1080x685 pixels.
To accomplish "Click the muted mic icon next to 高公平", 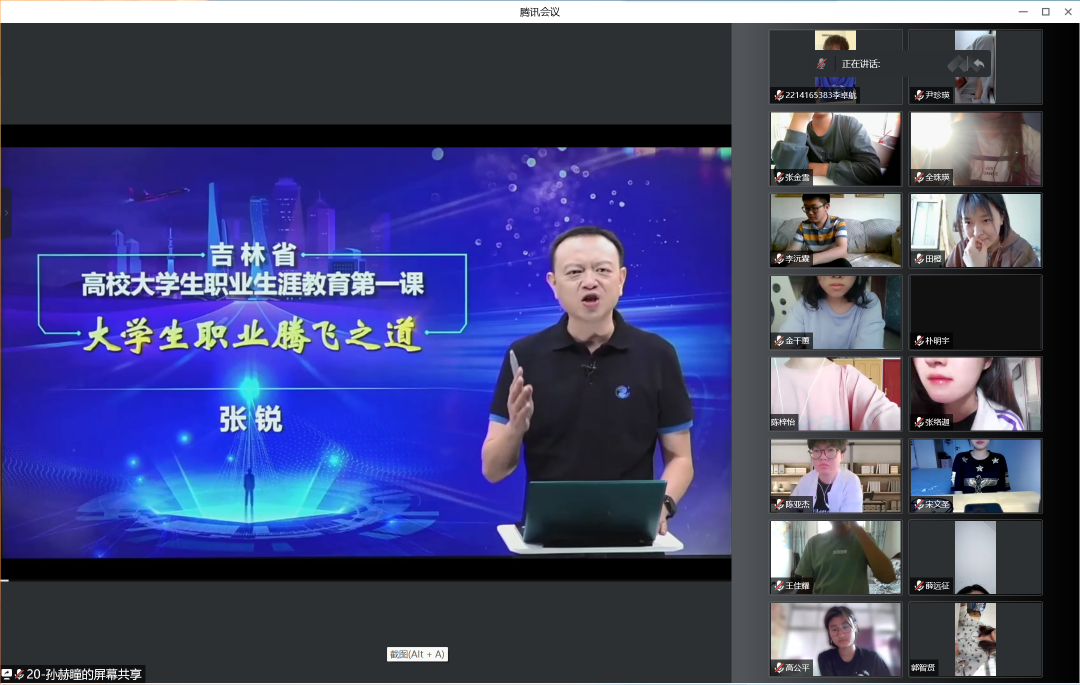I will pos(779,667).
